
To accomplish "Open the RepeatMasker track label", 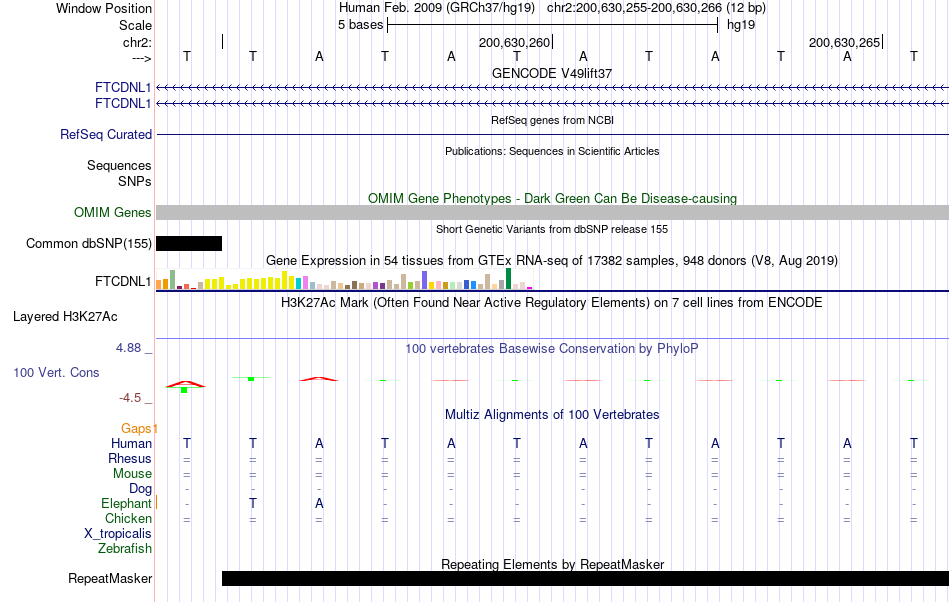I will point(110,578).
